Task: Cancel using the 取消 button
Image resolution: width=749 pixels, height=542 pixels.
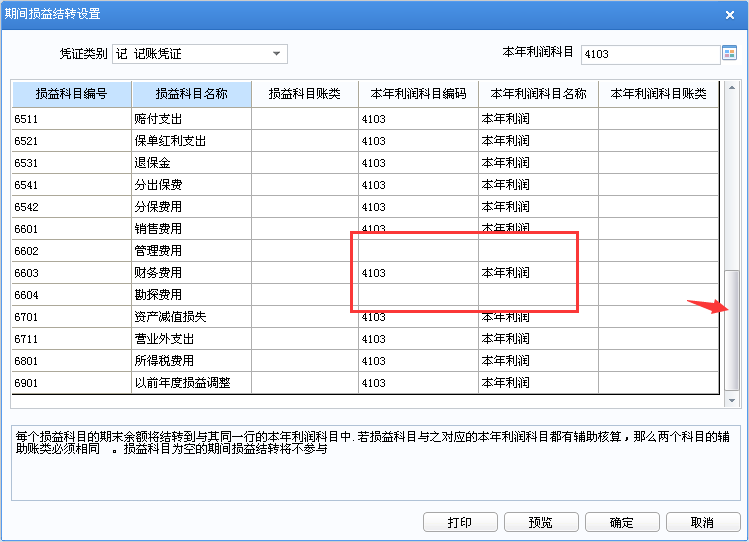Action: (x=702, y=522)
